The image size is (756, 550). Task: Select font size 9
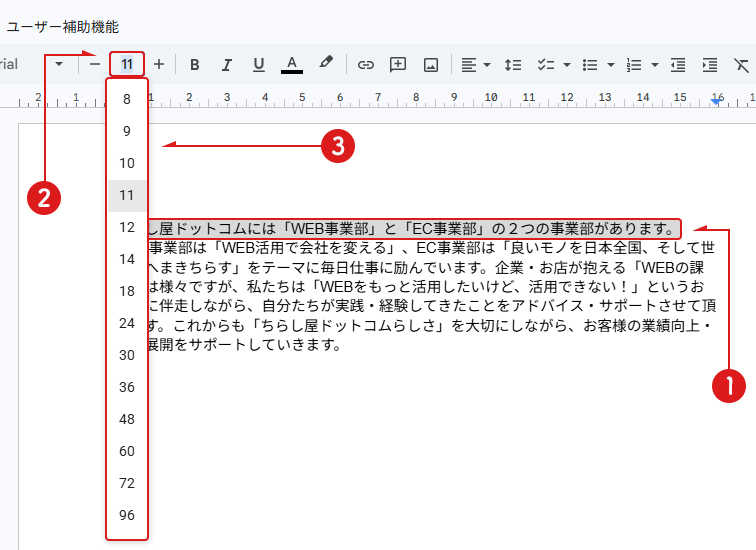127,131
